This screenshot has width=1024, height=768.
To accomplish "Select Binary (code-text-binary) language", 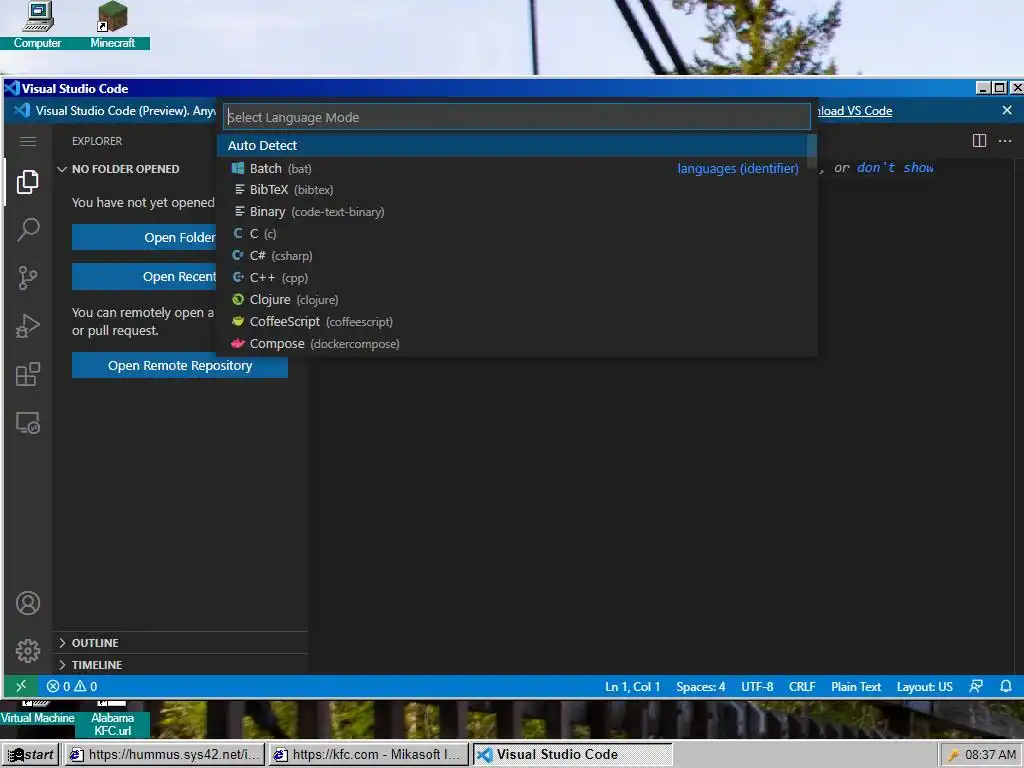I will pos(513,212).
